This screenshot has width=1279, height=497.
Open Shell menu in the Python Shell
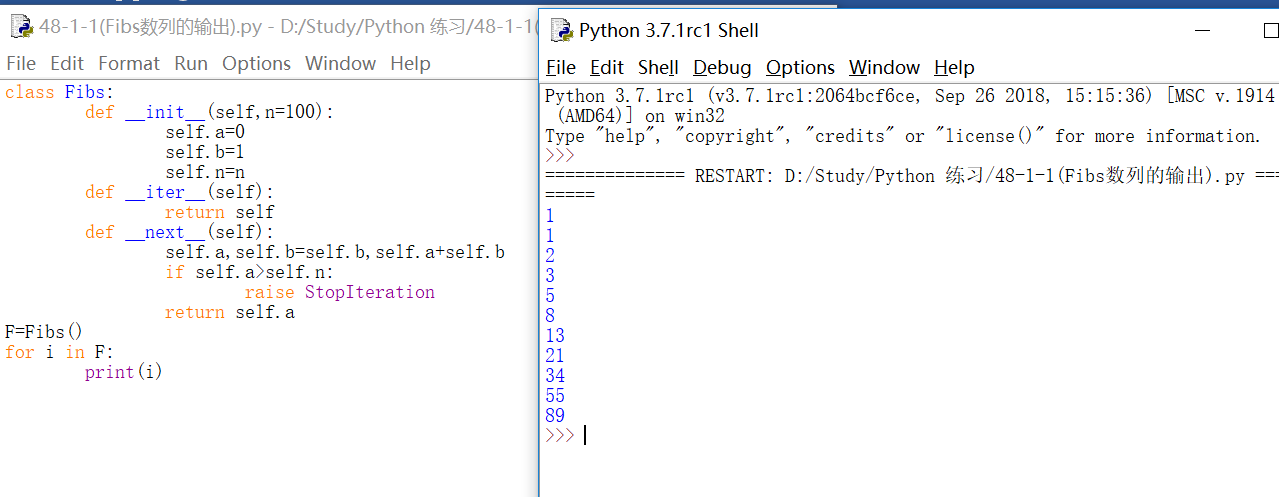[x=658, y=67]
